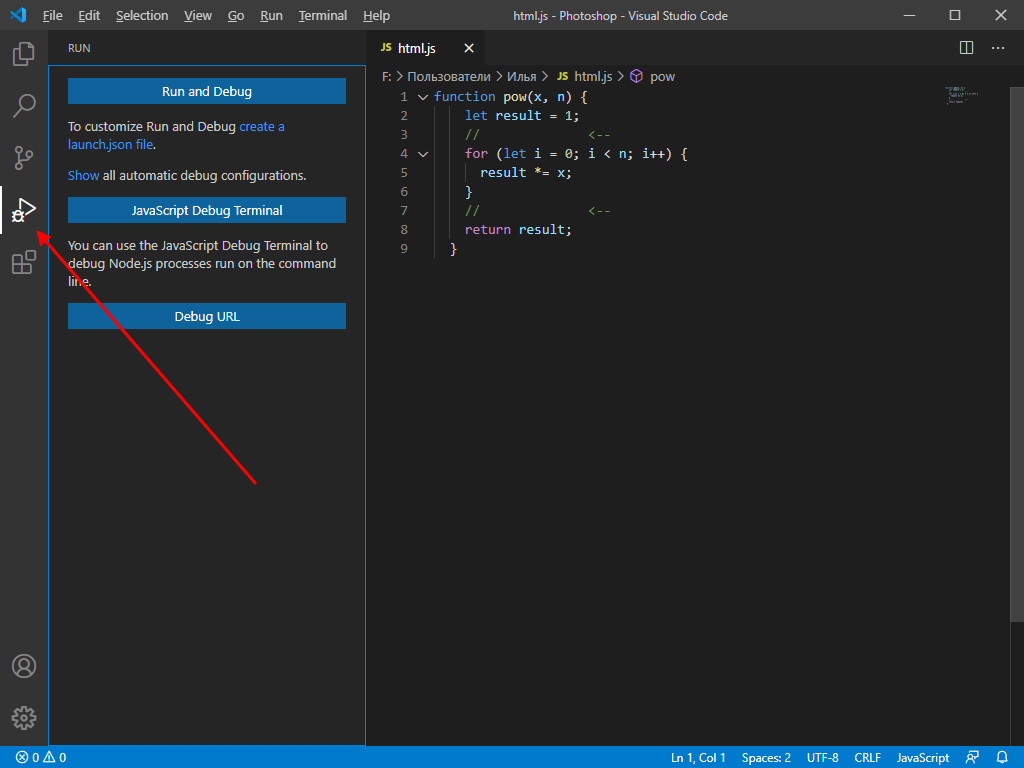Select the html.js editor tab

click(415, 47)
